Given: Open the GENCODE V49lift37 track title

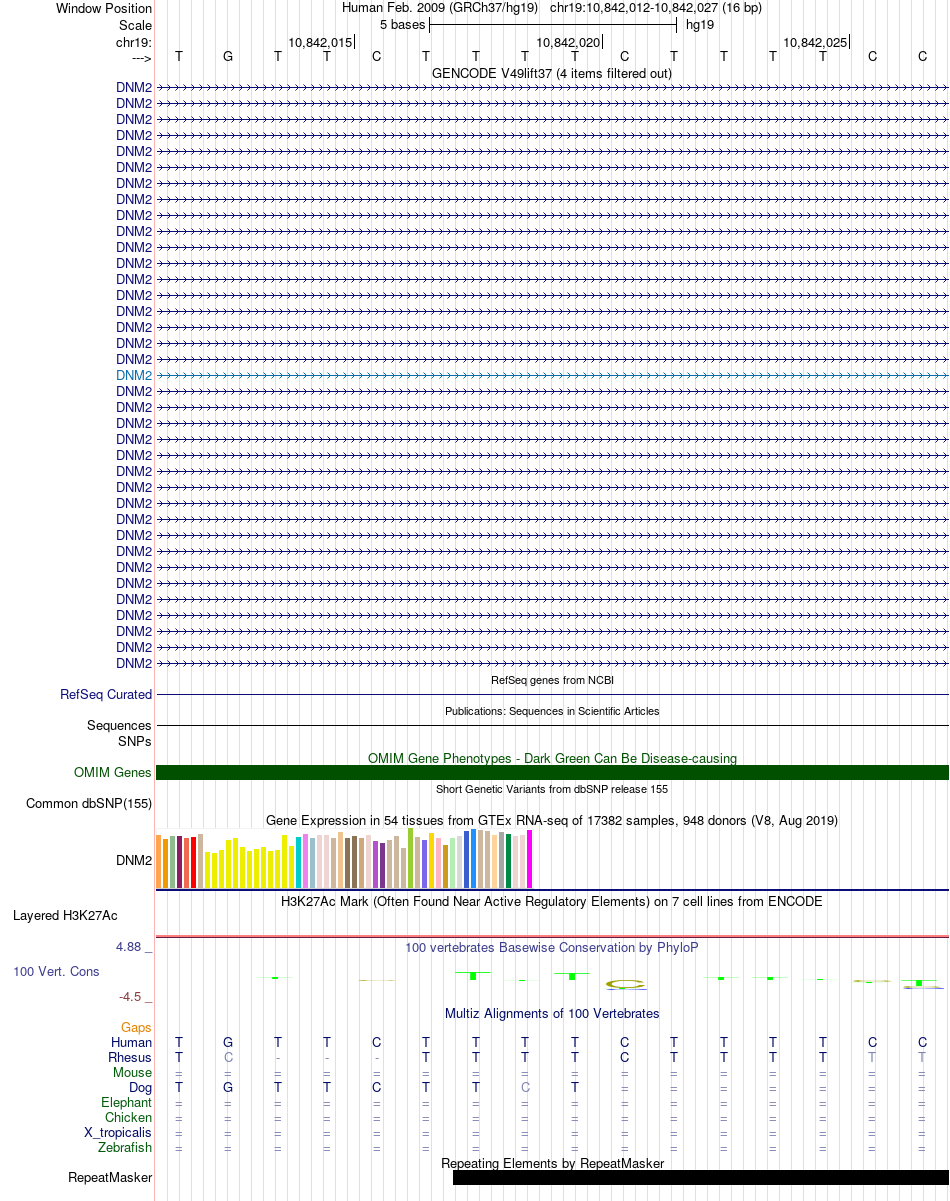Looking at the screenshot, I should (552, 73).
